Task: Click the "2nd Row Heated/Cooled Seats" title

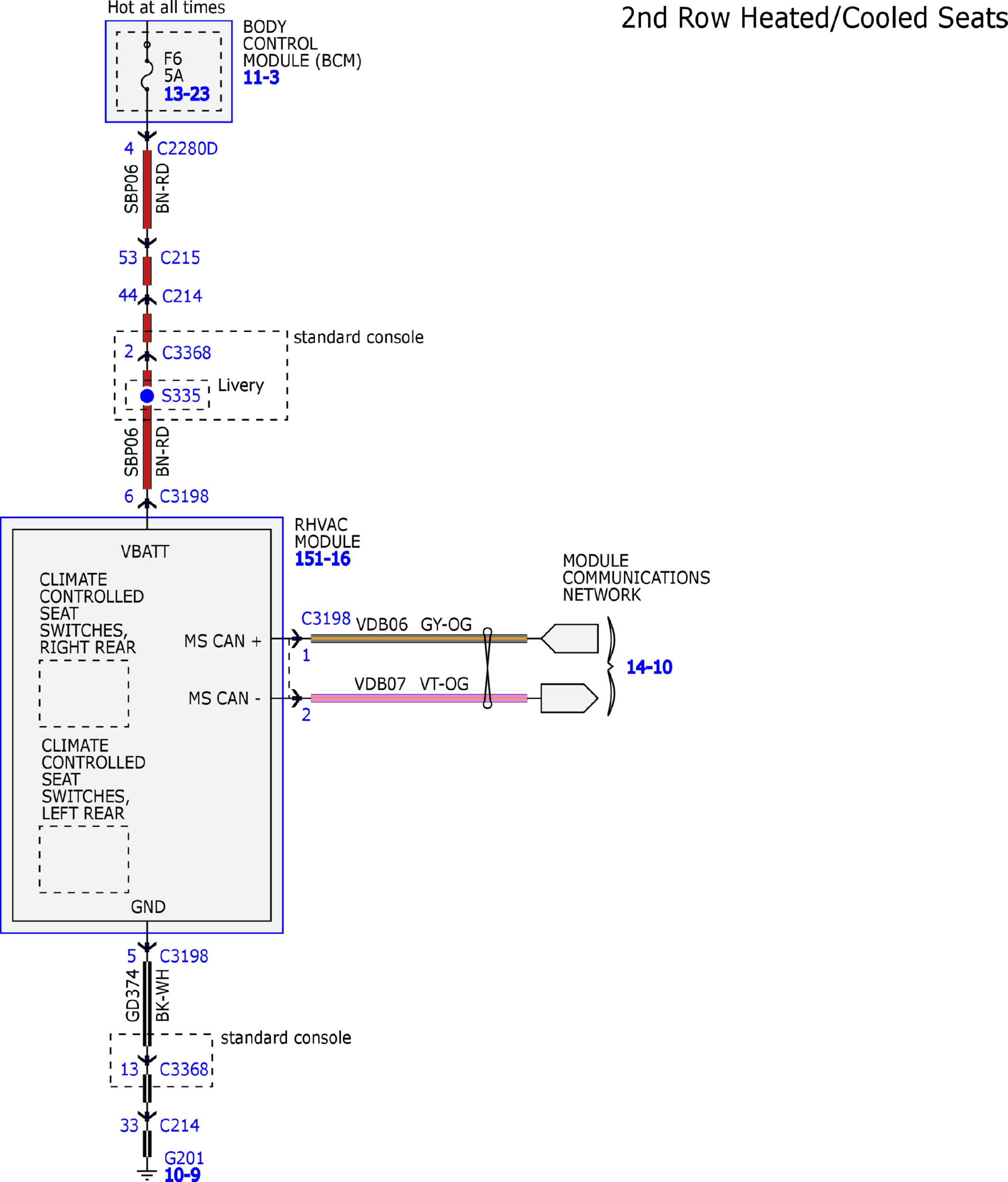Action: coord(814,18)
